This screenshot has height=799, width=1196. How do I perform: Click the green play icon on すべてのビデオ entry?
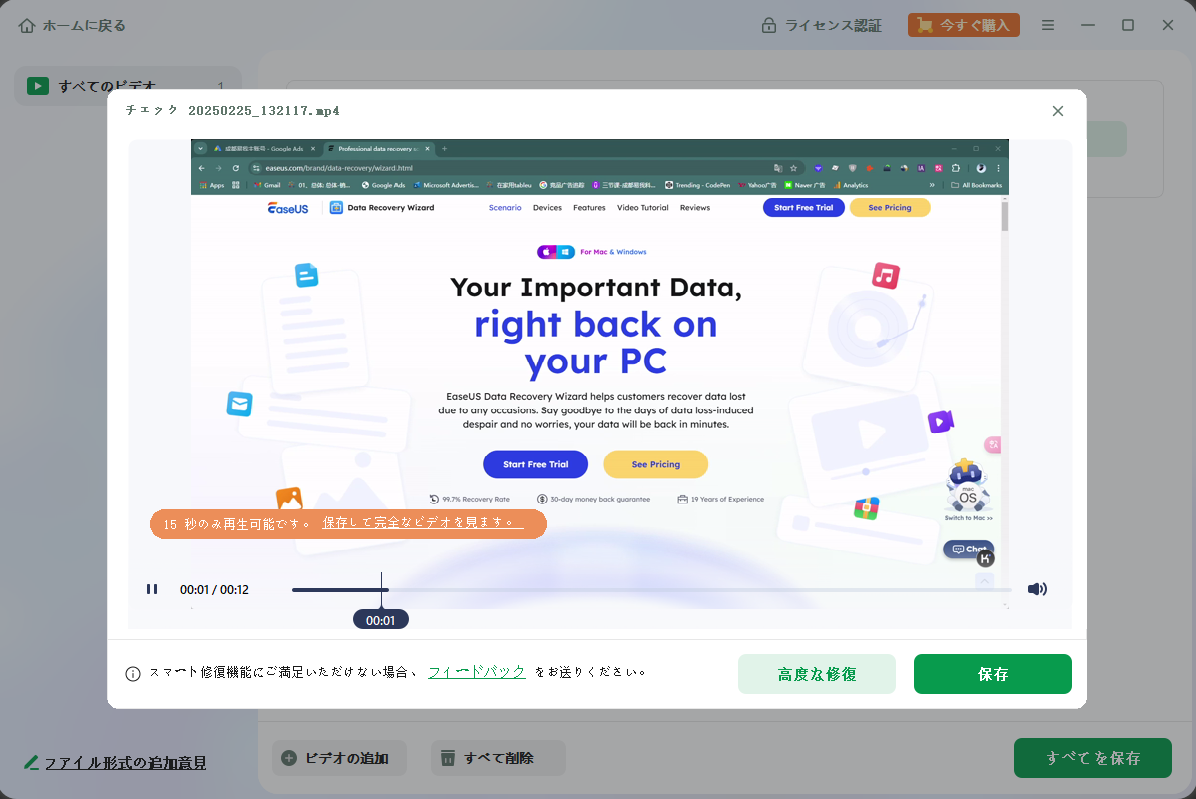[x=38, y=86]
